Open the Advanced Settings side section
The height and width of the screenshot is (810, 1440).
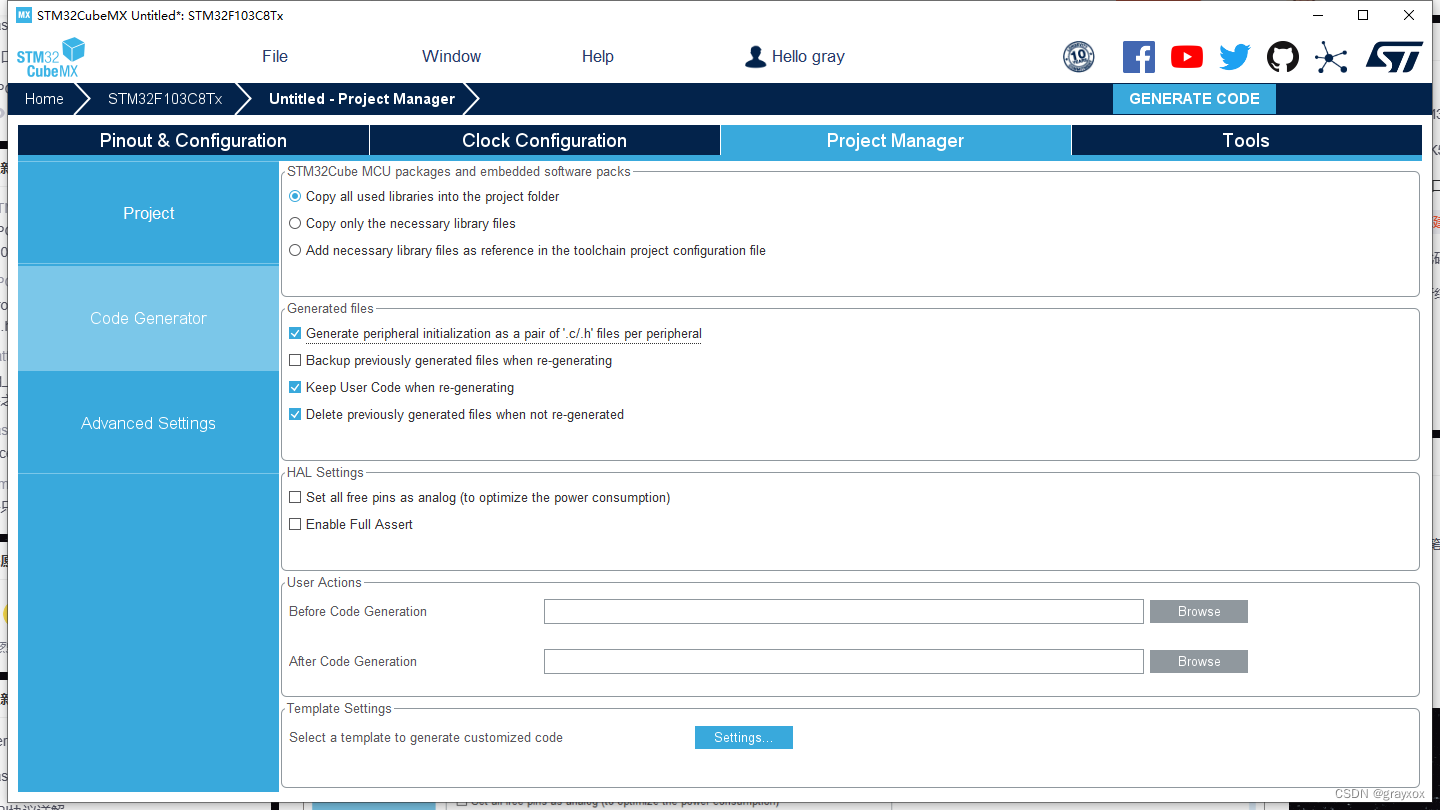click(148, 423)
